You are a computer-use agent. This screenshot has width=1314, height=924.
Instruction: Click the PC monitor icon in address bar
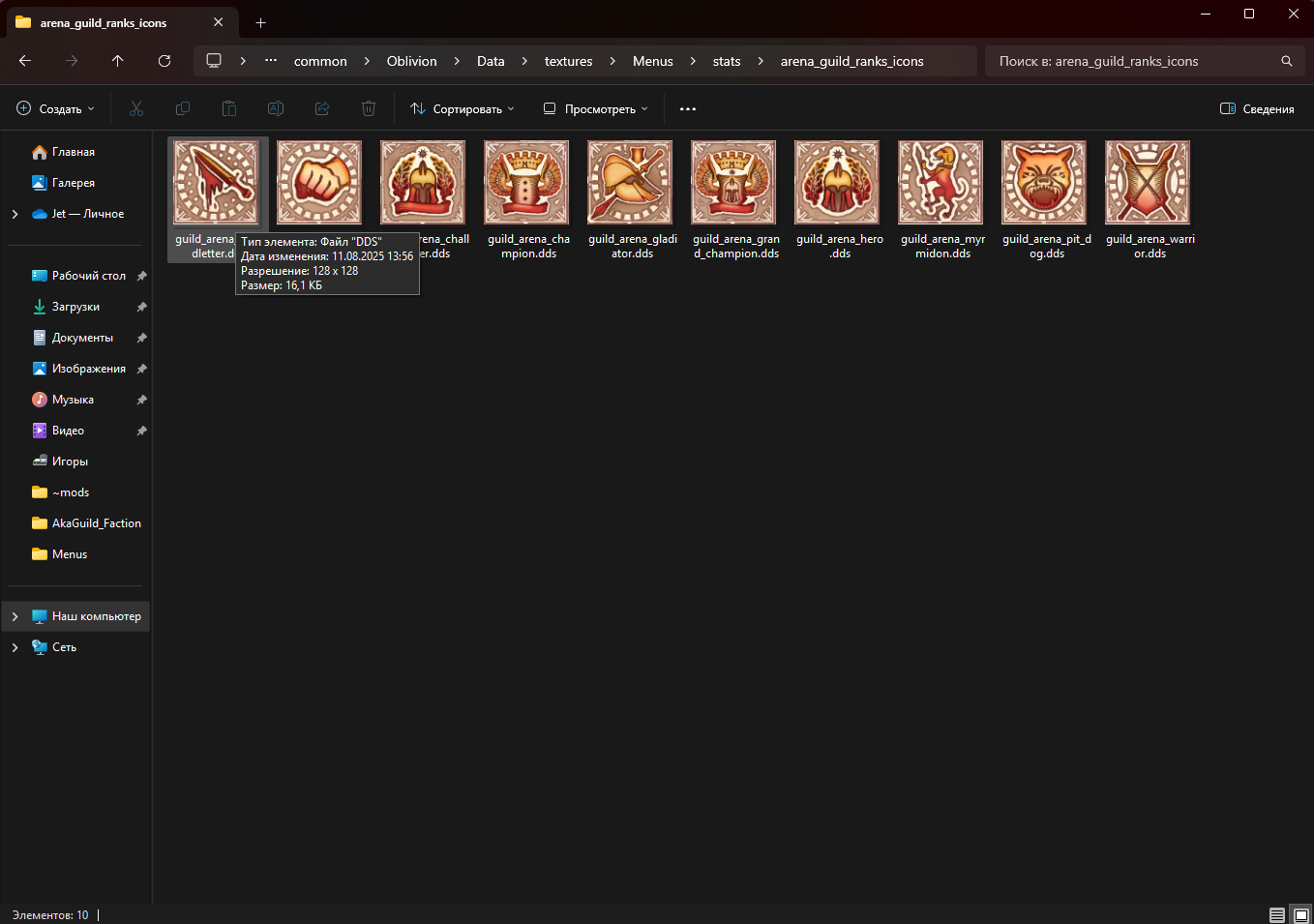pos(214,61)
